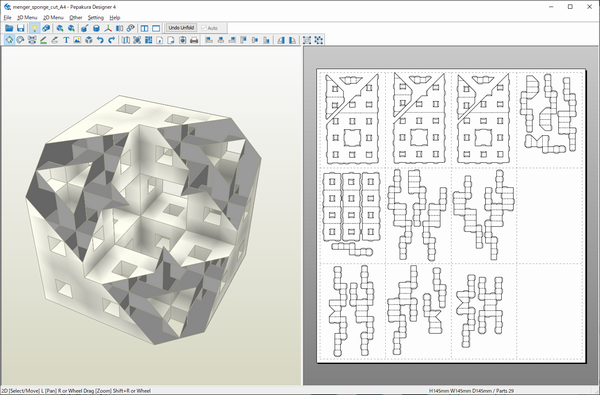Select the large square face pattern part on first page
The image size is (600, 395).
point(352,139)
